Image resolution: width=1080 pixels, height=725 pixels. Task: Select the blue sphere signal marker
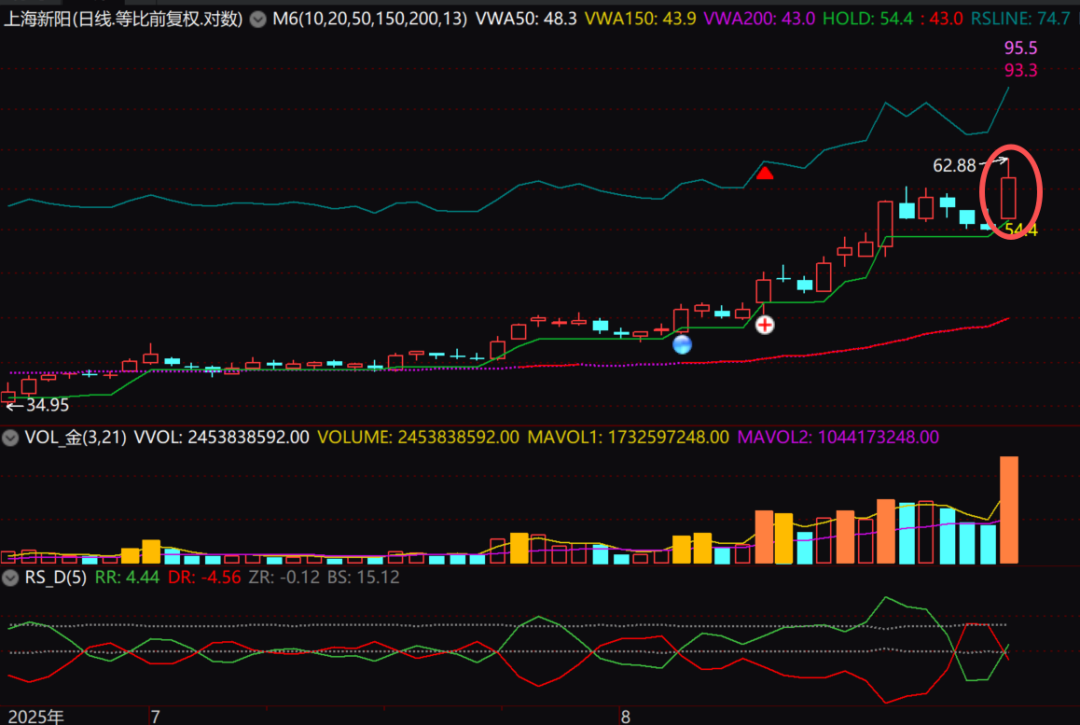point(682,344)
